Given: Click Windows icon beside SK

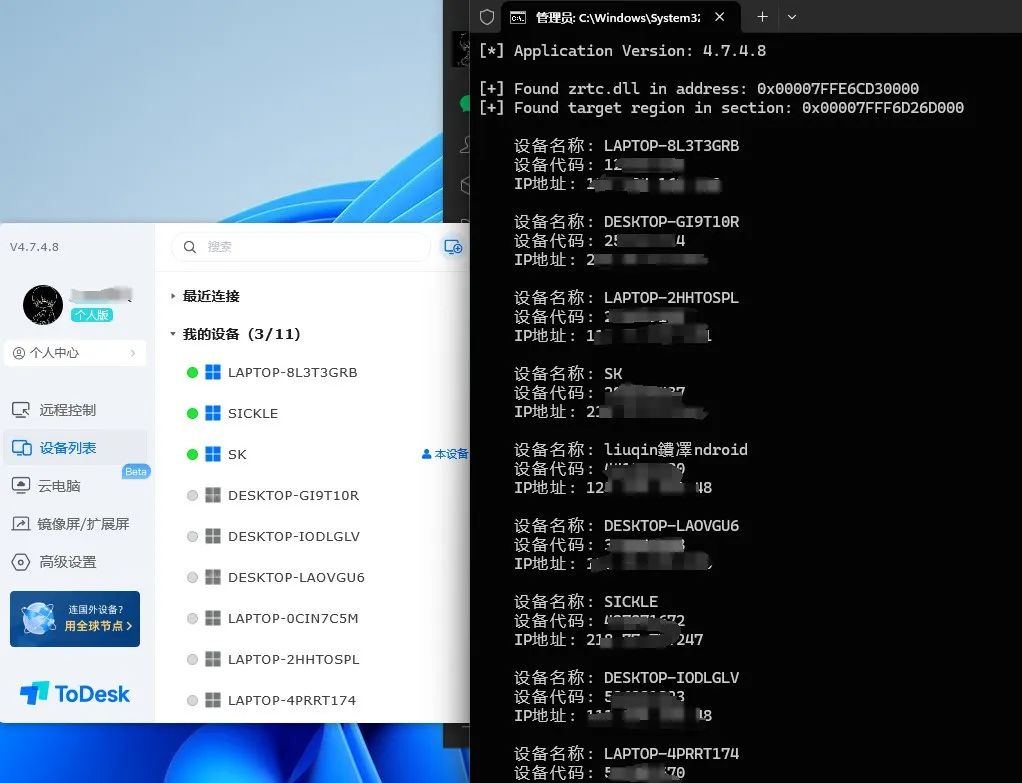Looking at the screenshot, I should 212,454.
